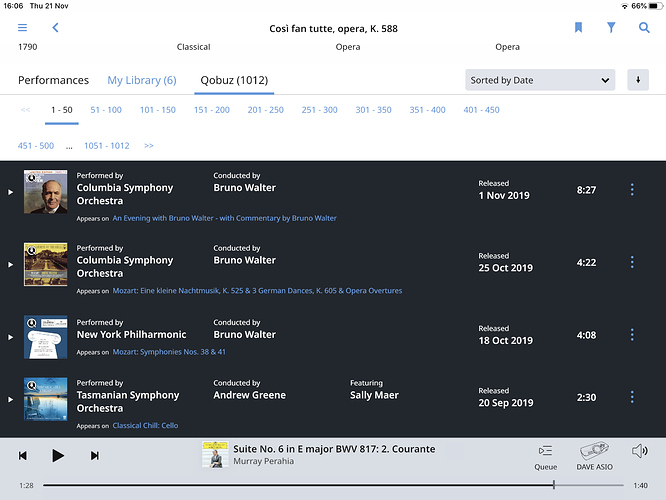Open Tasmanian Symphony Orchestra performer
Image resolution: width=666 pixels, height=500 pixels.
(128, 401)
